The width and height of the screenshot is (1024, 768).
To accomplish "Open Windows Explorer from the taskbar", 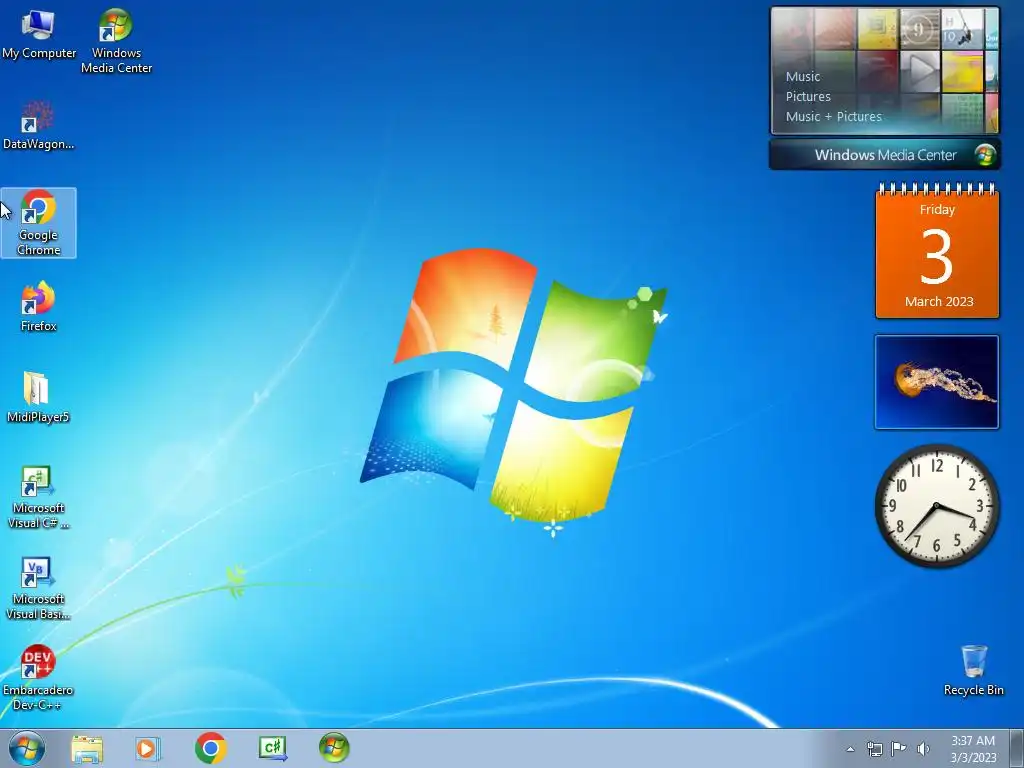I will [x=87, y=748].
